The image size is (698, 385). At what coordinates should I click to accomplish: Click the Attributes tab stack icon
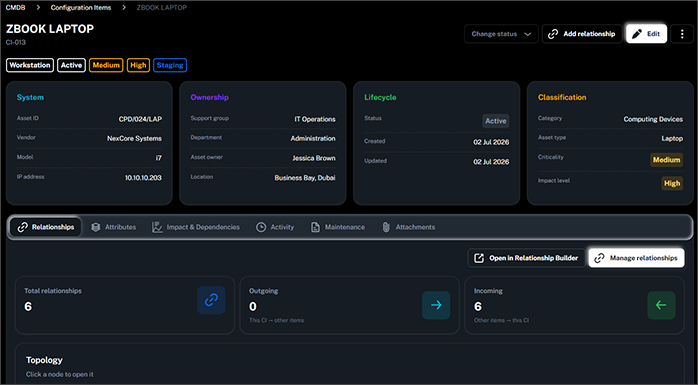click(95, 227)
